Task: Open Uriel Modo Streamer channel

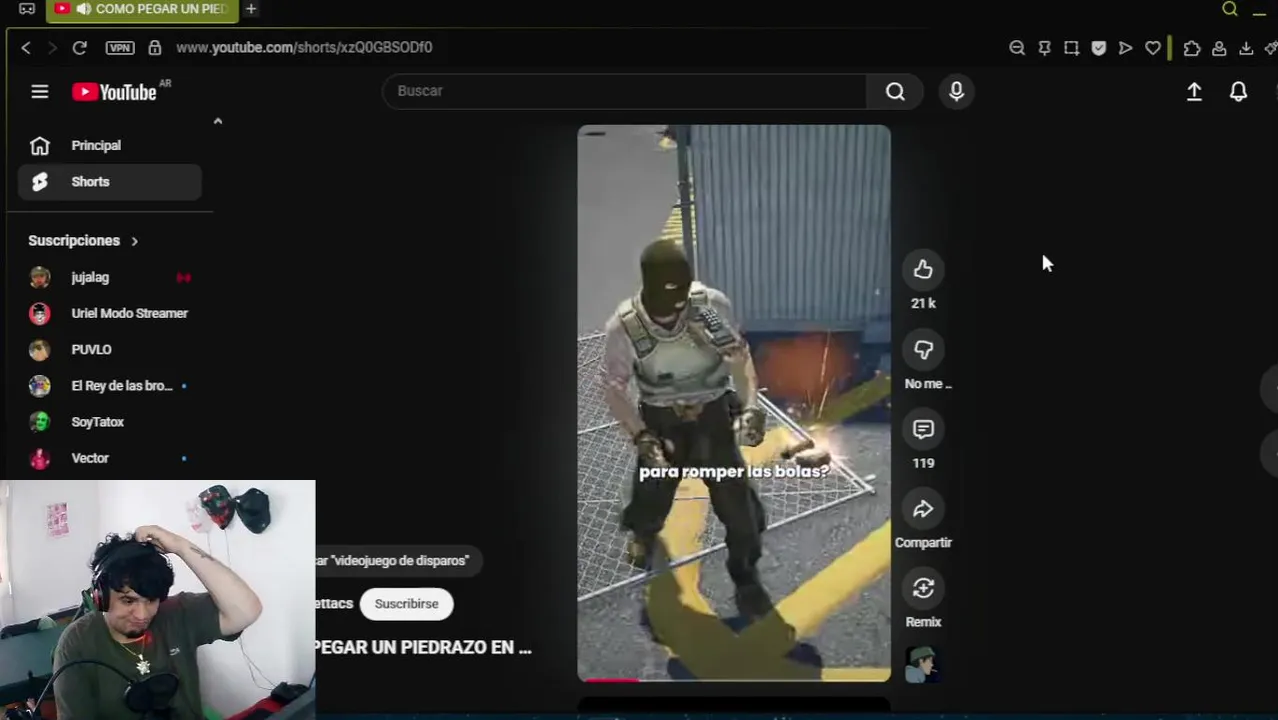Action: 110,313
